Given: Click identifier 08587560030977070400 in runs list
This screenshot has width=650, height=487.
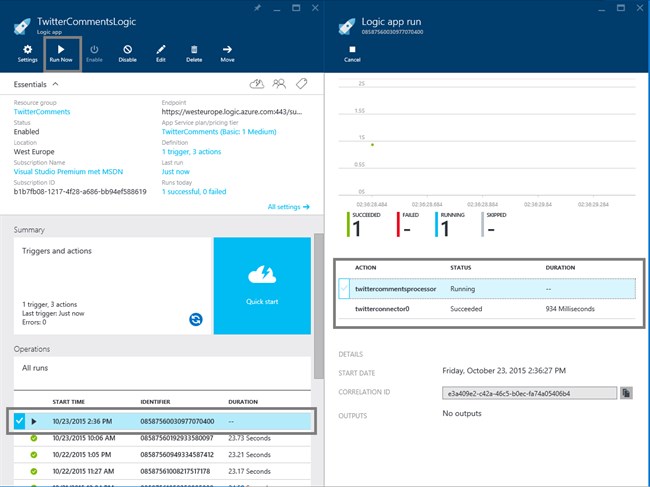Looking at the screenshot, I should point(177,422).
